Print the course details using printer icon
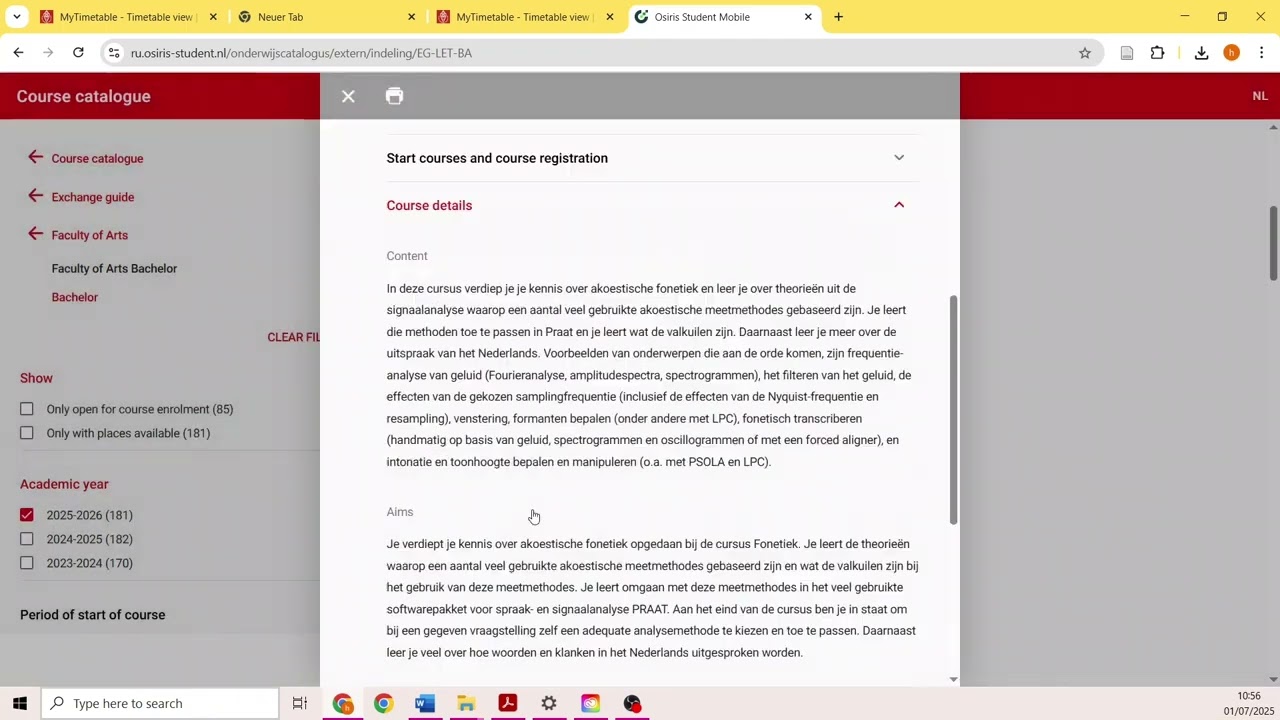Screen dimensions: 1280x720 [x=394, y=96]
